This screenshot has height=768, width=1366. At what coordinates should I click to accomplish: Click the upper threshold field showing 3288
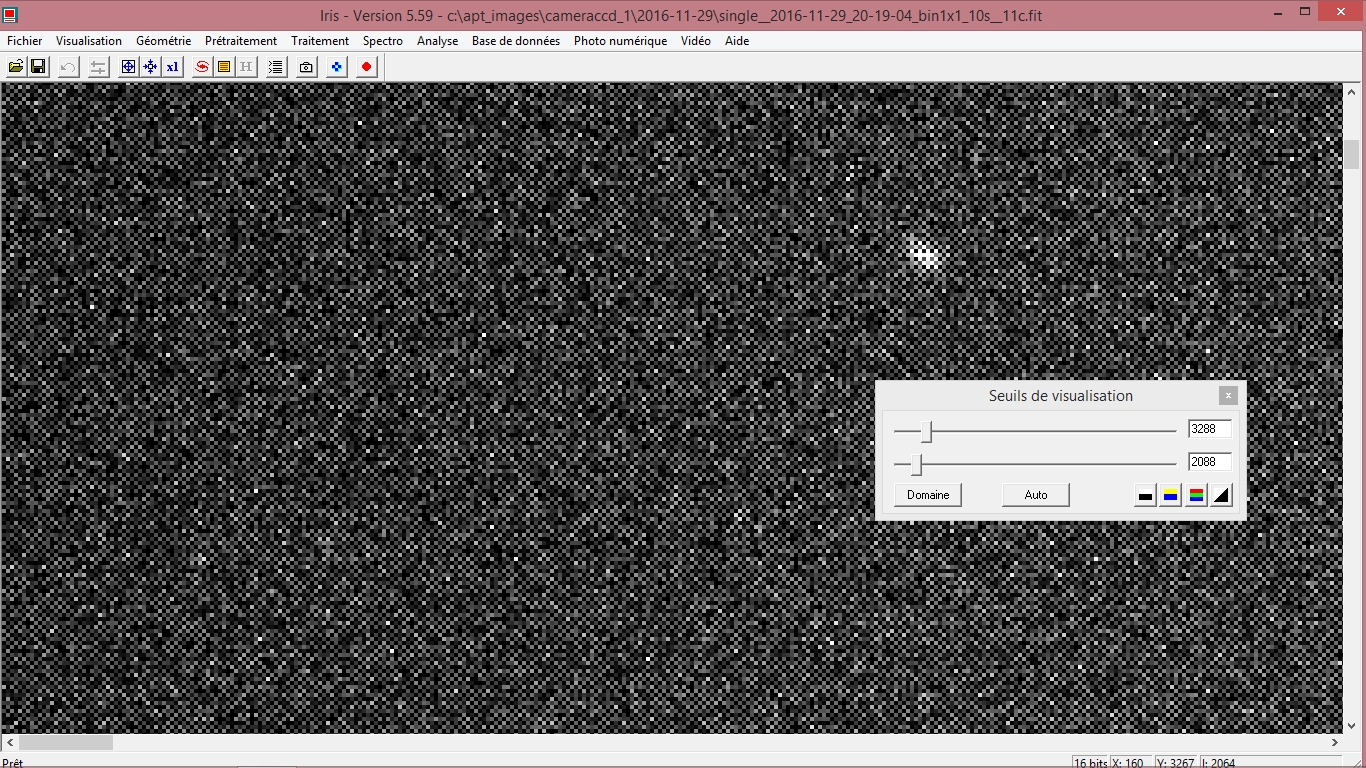click(x=1210, y=429)
